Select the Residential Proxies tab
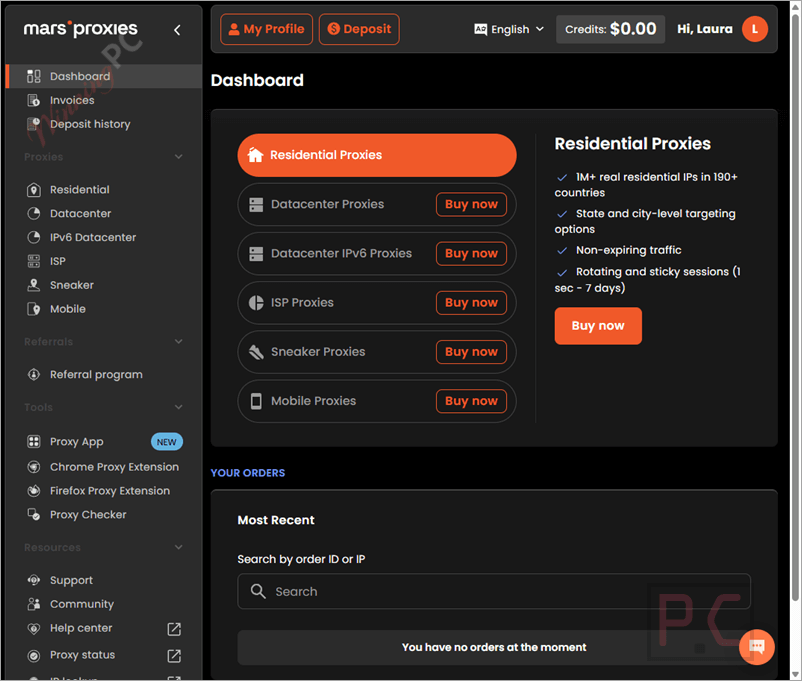 click(377, 155)
